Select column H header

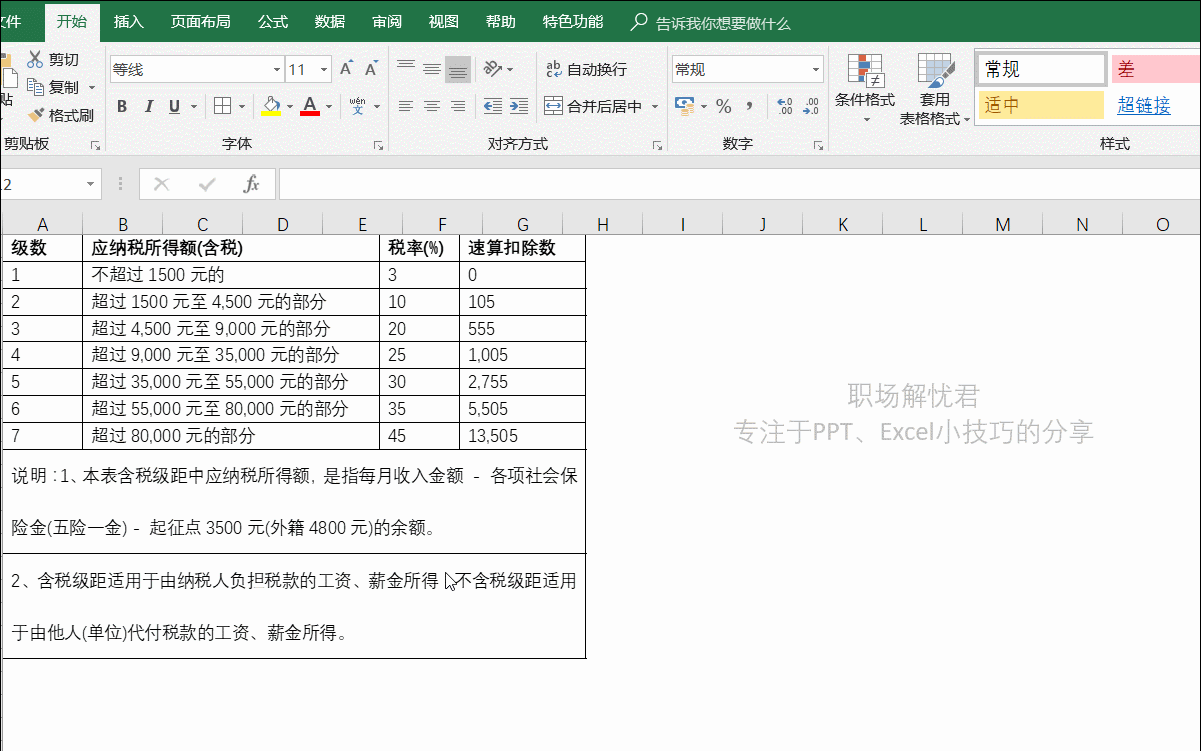pyautogui.click(x=603, y=225)
